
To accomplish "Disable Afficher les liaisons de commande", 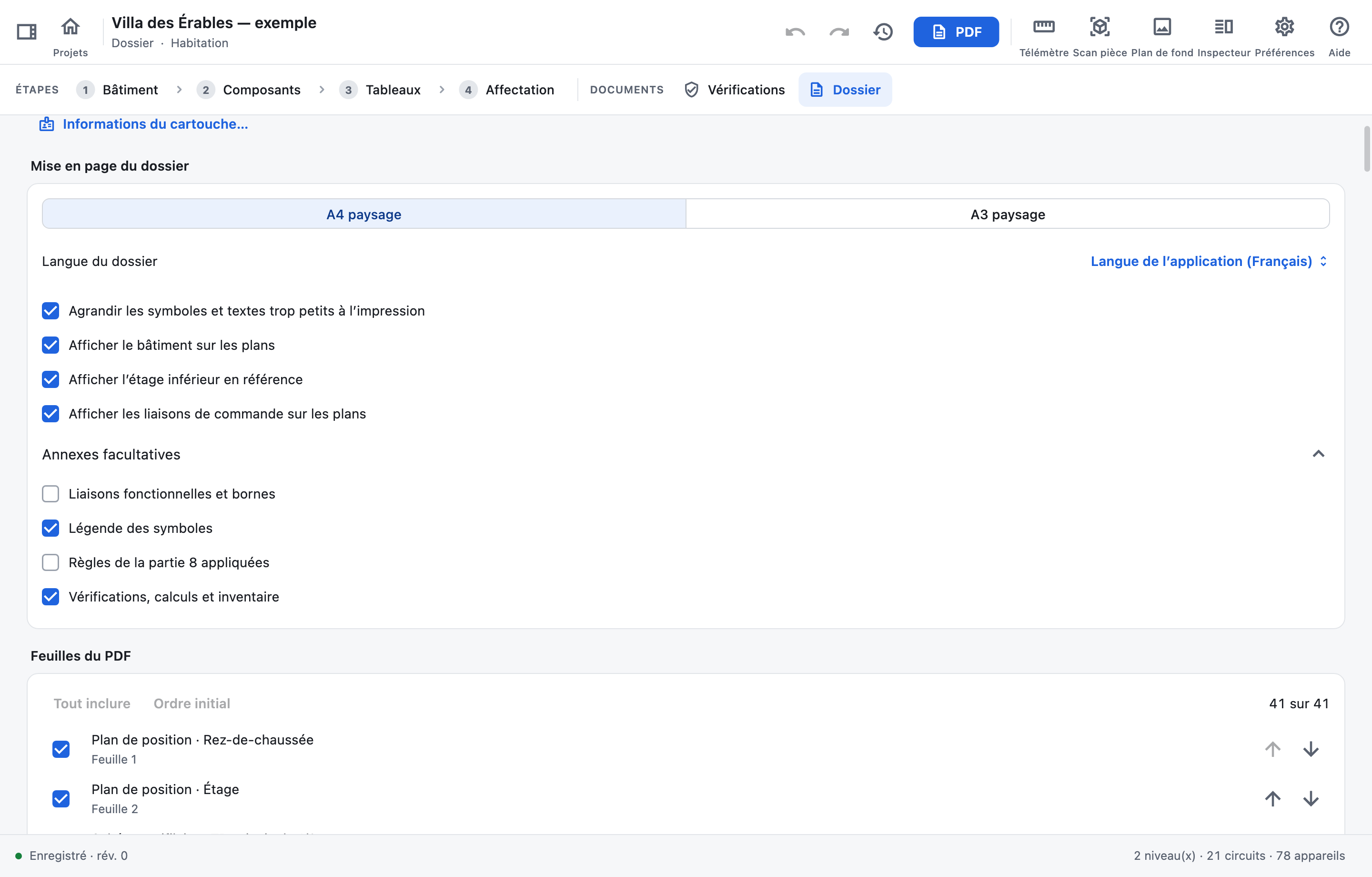I will [x=50, y=413].
